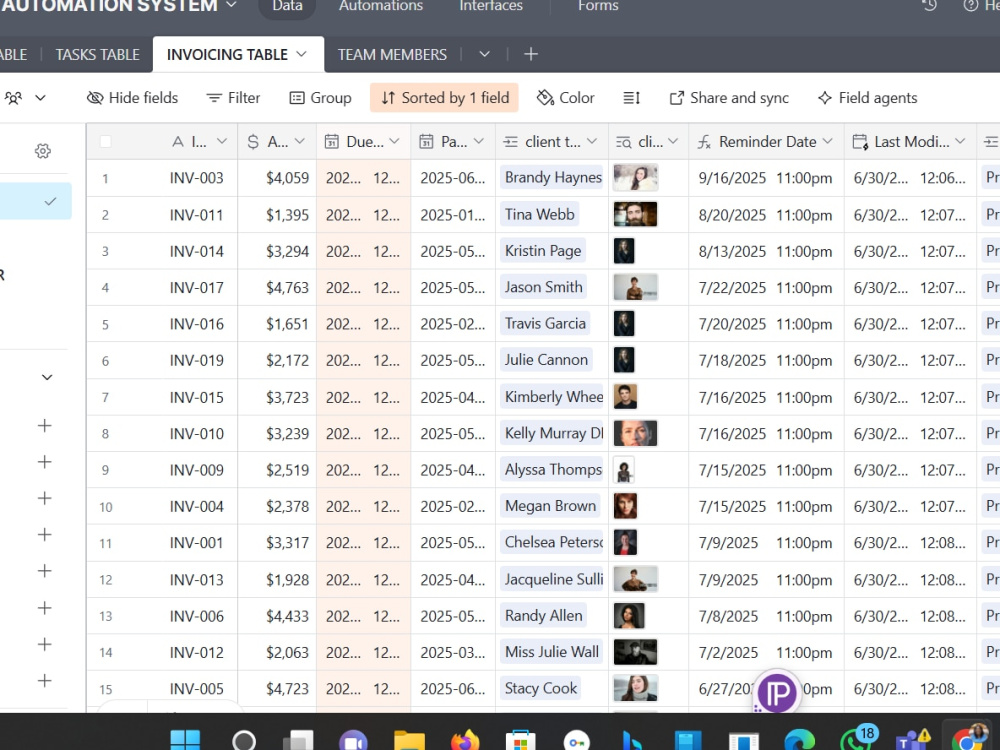This screenshot has height=750, width=1000.
Task: Open Tina Webb client photo thumbnail
Action: [635, 214]
